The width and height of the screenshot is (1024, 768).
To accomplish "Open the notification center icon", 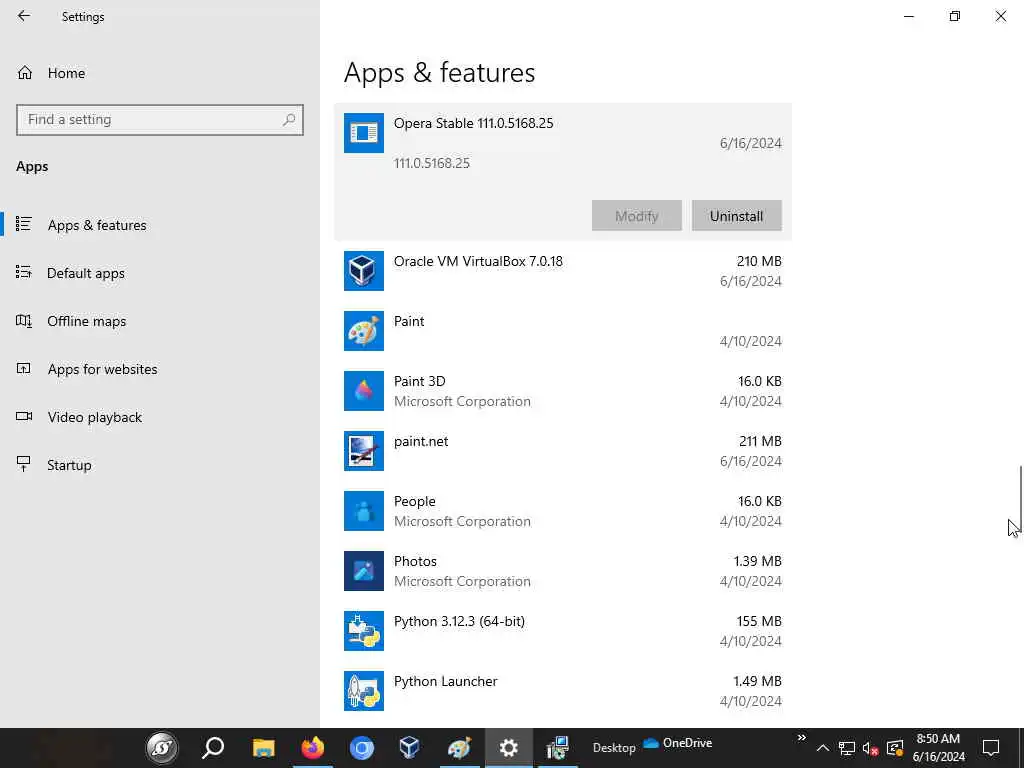I will 991,748.
